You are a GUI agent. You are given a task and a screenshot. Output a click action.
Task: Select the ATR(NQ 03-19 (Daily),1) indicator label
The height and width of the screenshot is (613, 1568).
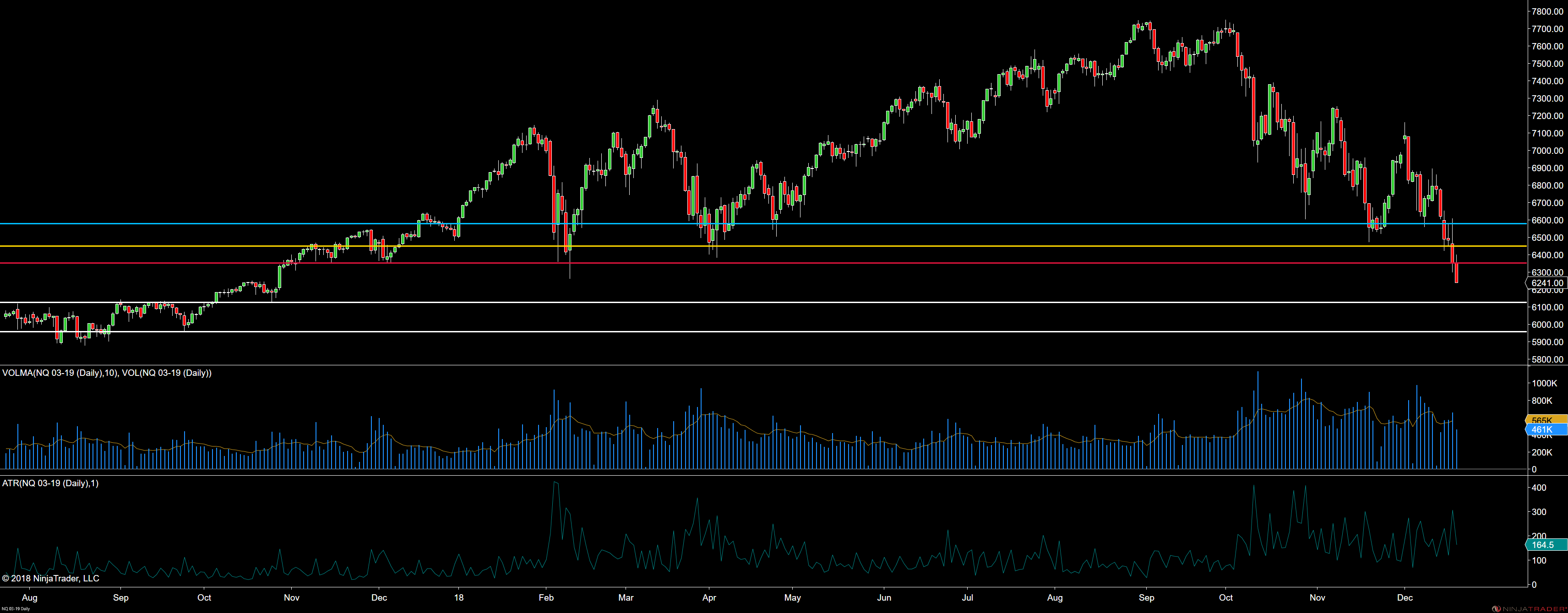(50, 483)
